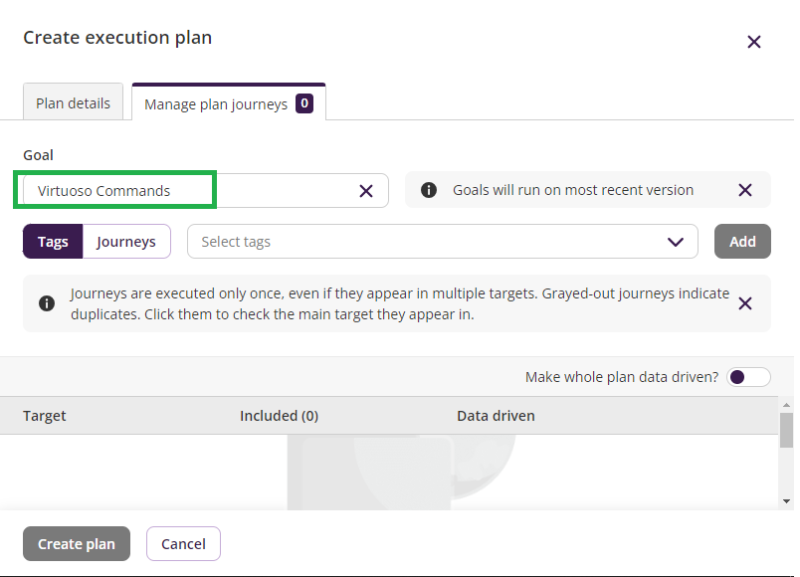Click the info icon on the journeys duplicates message

[46, 302]
